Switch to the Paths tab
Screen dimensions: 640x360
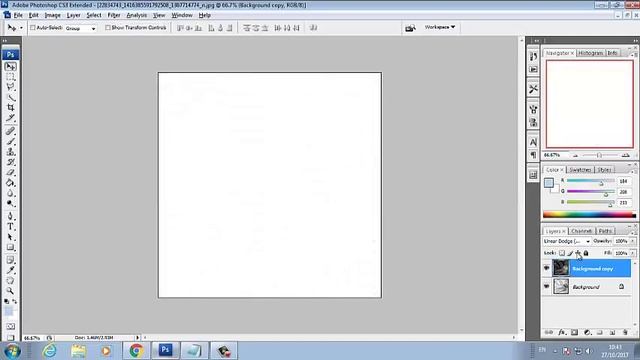pyautogui.click(x=606, y=231)
